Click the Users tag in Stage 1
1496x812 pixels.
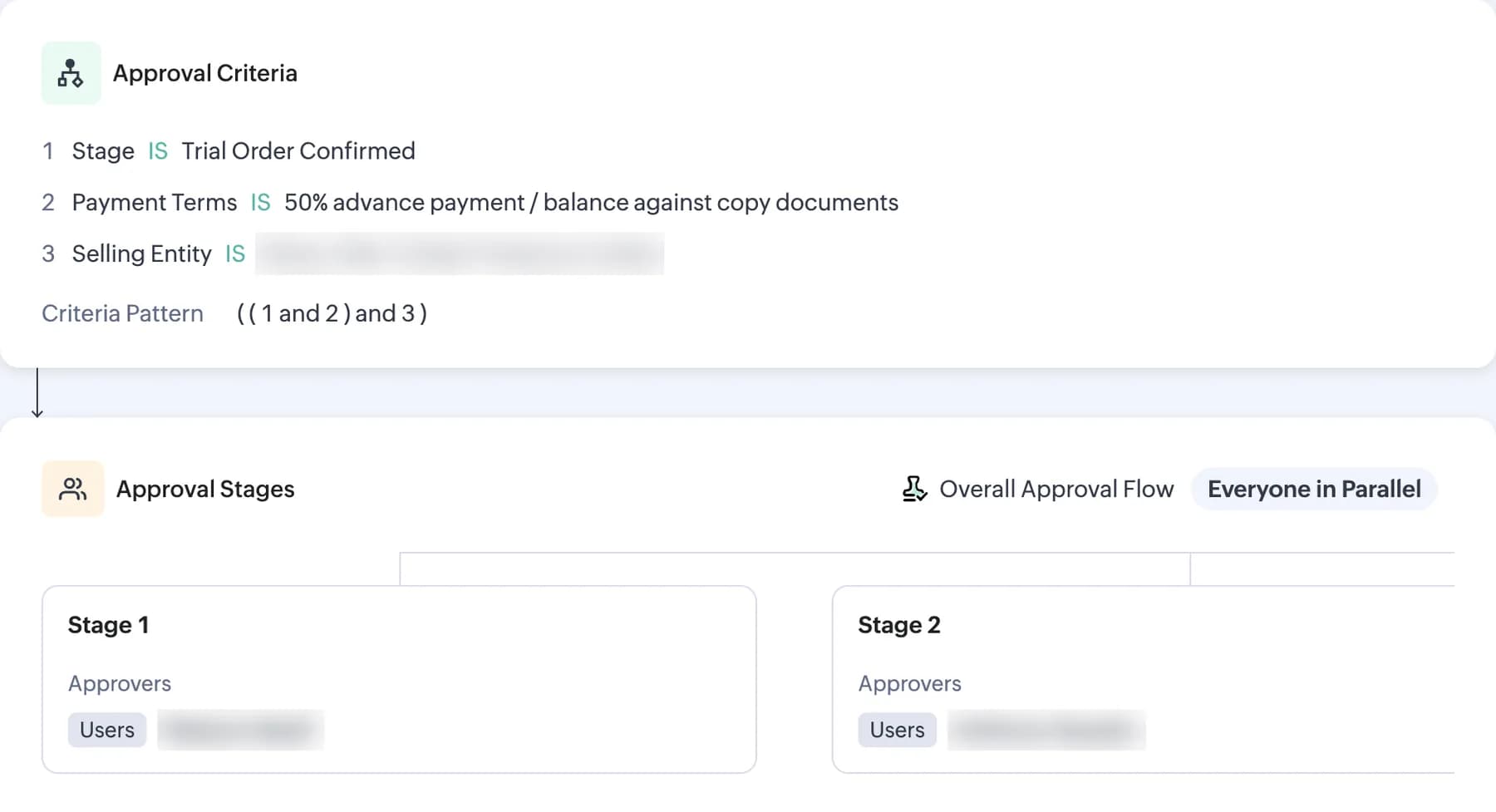tap(107, 730)
